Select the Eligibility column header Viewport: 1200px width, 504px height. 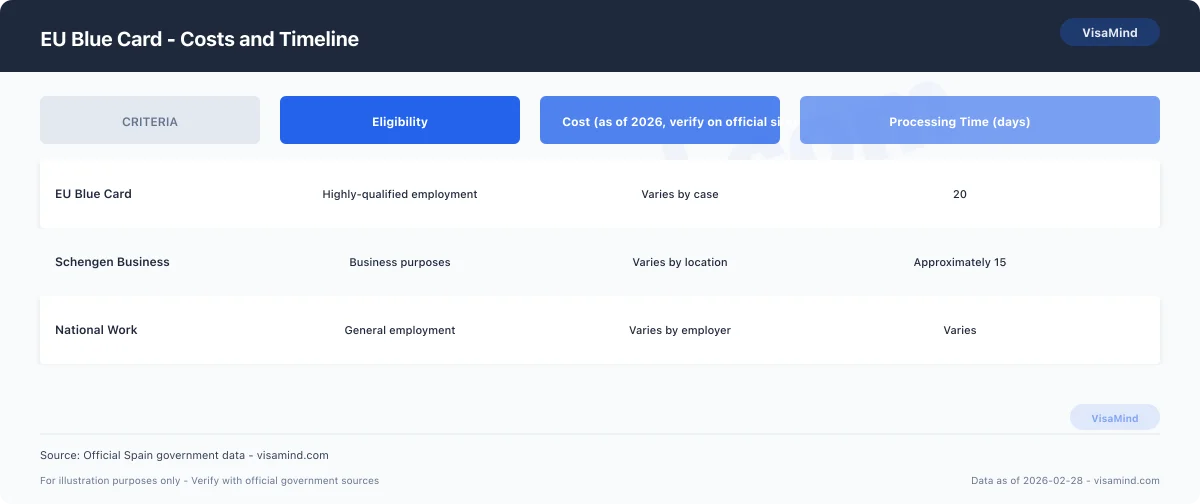tap(400, 120)
